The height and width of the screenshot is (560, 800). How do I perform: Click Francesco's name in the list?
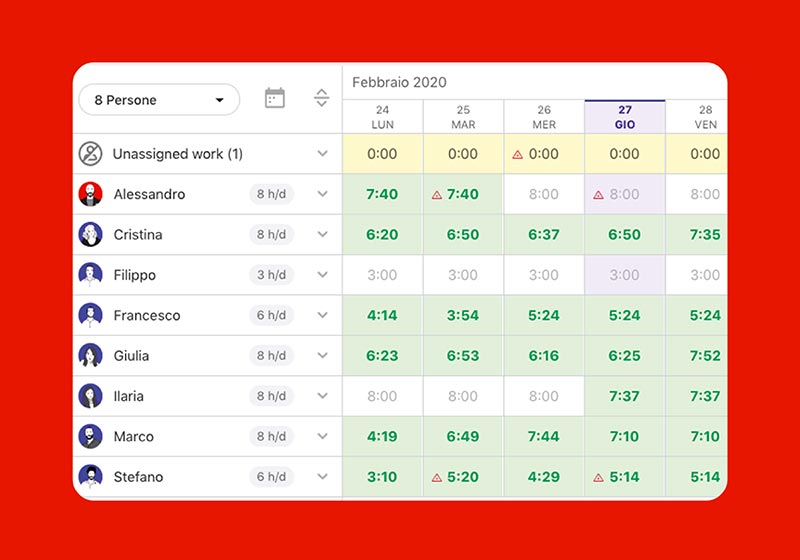point(147,315)
